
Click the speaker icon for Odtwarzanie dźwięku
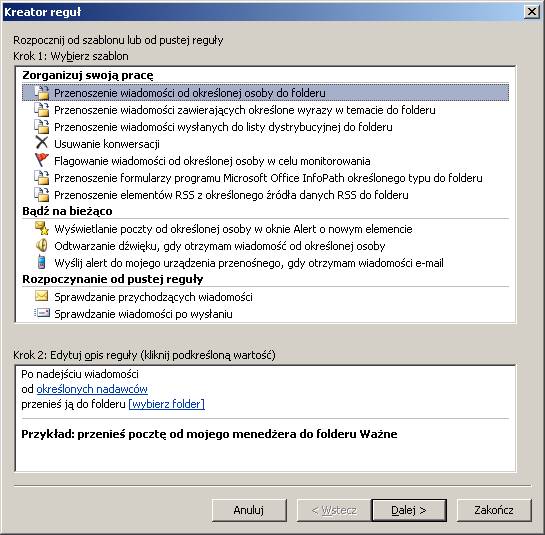point(41,245)
